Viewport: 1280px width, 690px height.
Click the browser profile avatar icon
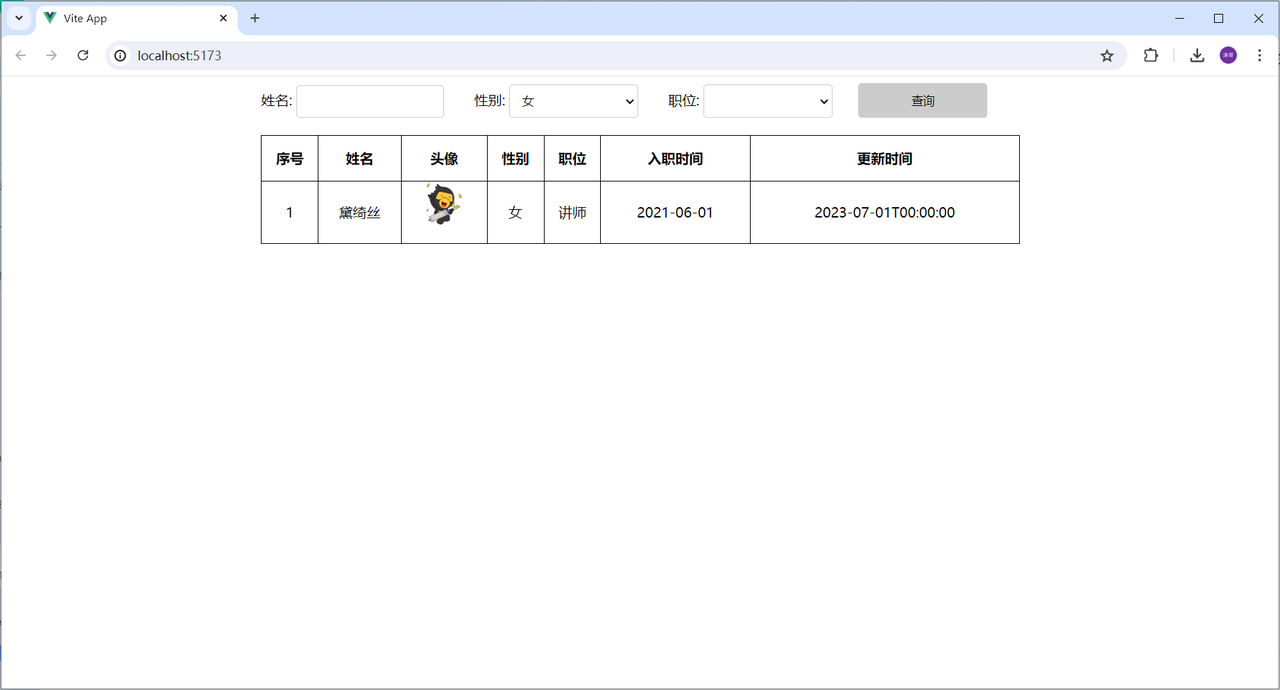(x=1228, y=55)
